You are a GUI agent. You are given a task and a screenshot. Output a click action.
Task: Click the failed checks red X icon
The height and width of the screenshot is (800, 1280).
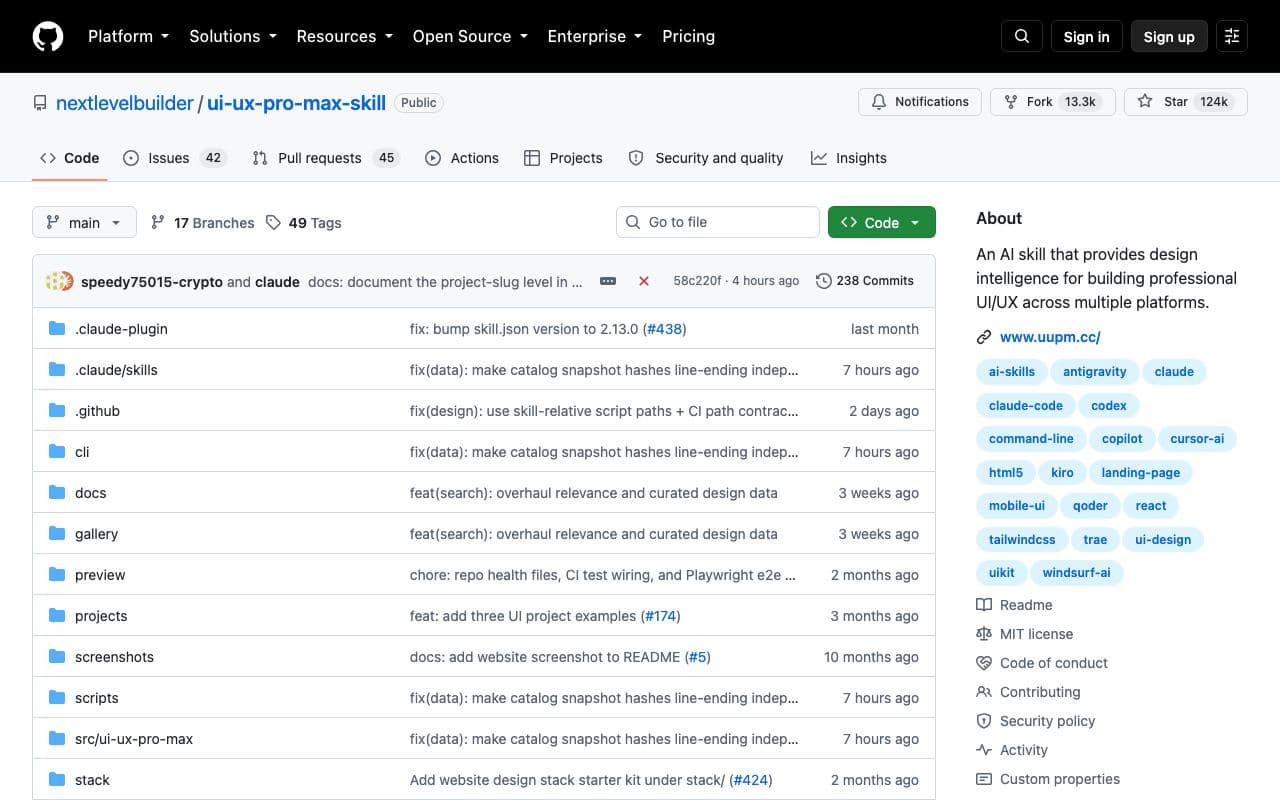click(x=644, y=281)
